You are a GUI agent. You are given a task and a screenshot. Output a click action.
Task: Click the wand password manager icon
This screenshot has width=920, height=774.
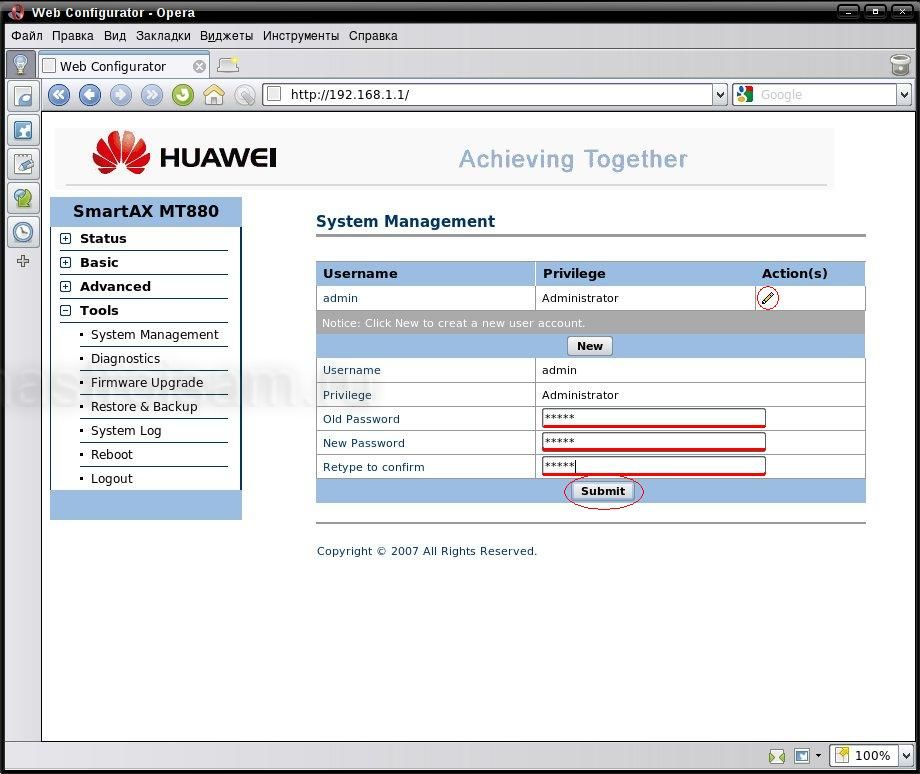pos(245,95)
